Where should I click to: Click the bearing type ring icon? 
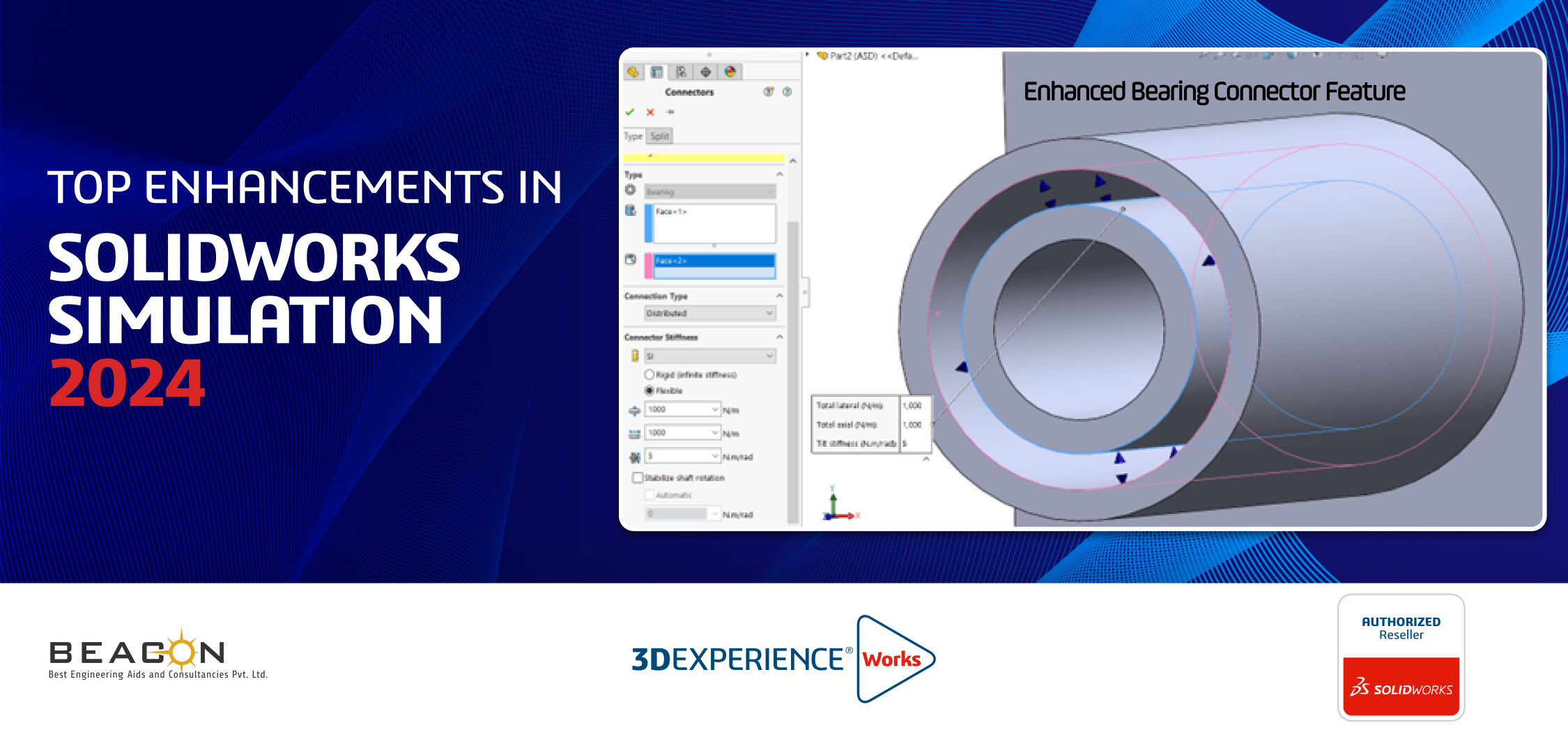pos(631,190)
